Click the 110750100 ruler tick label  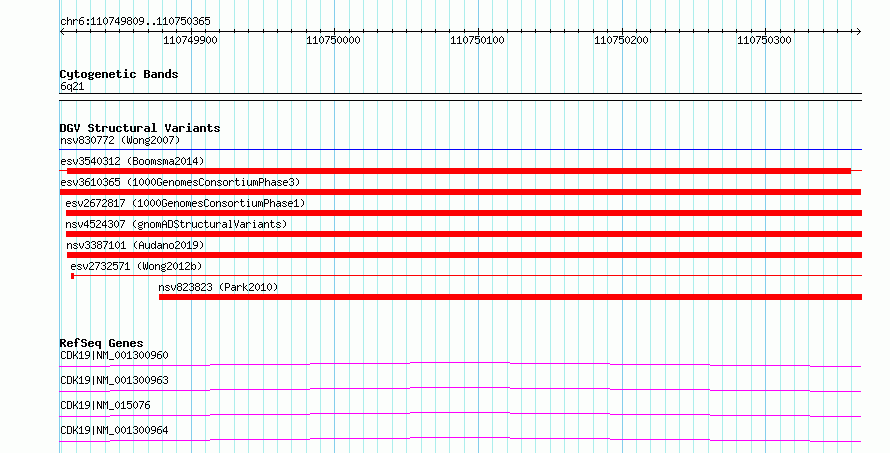477,40
